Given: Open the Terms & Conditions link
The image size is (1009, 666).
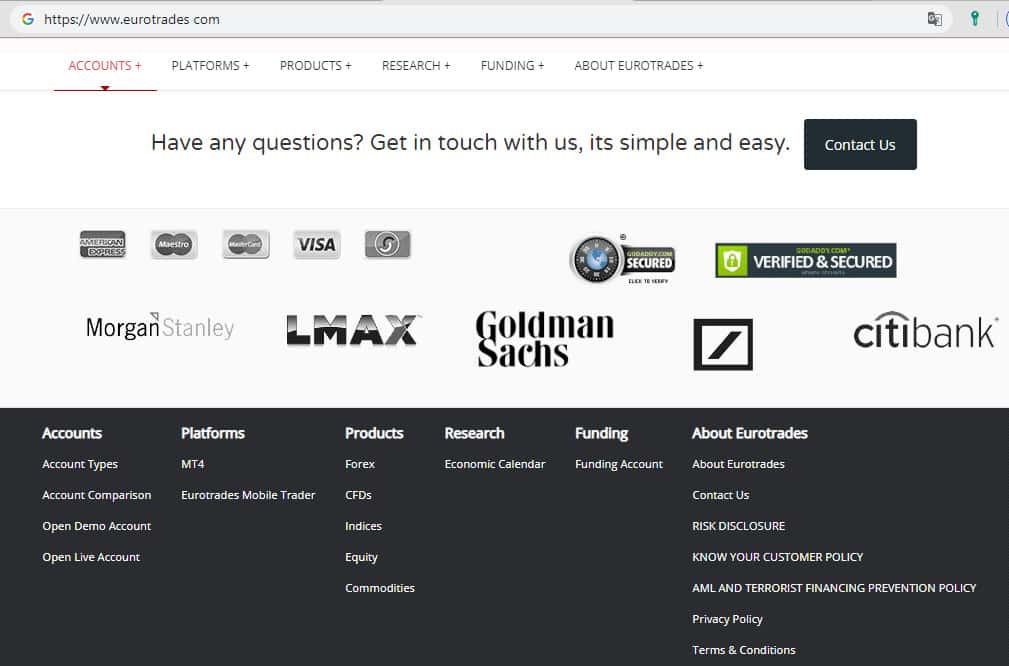Looking at the screenshot, I should click(744, 650).
